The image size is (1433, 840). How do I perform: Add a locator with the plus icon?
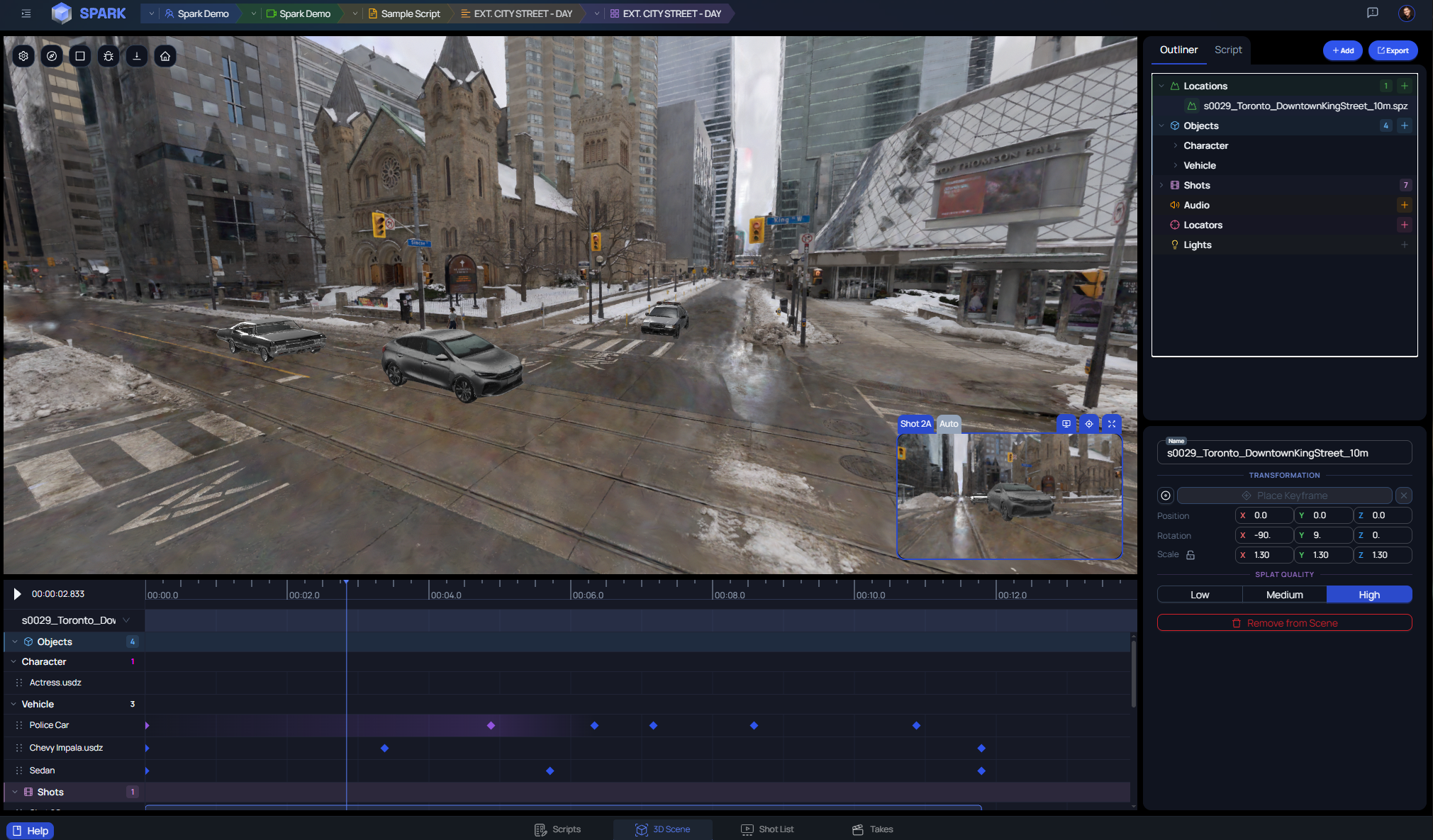pyautogui.click(x=1405, y=225)
